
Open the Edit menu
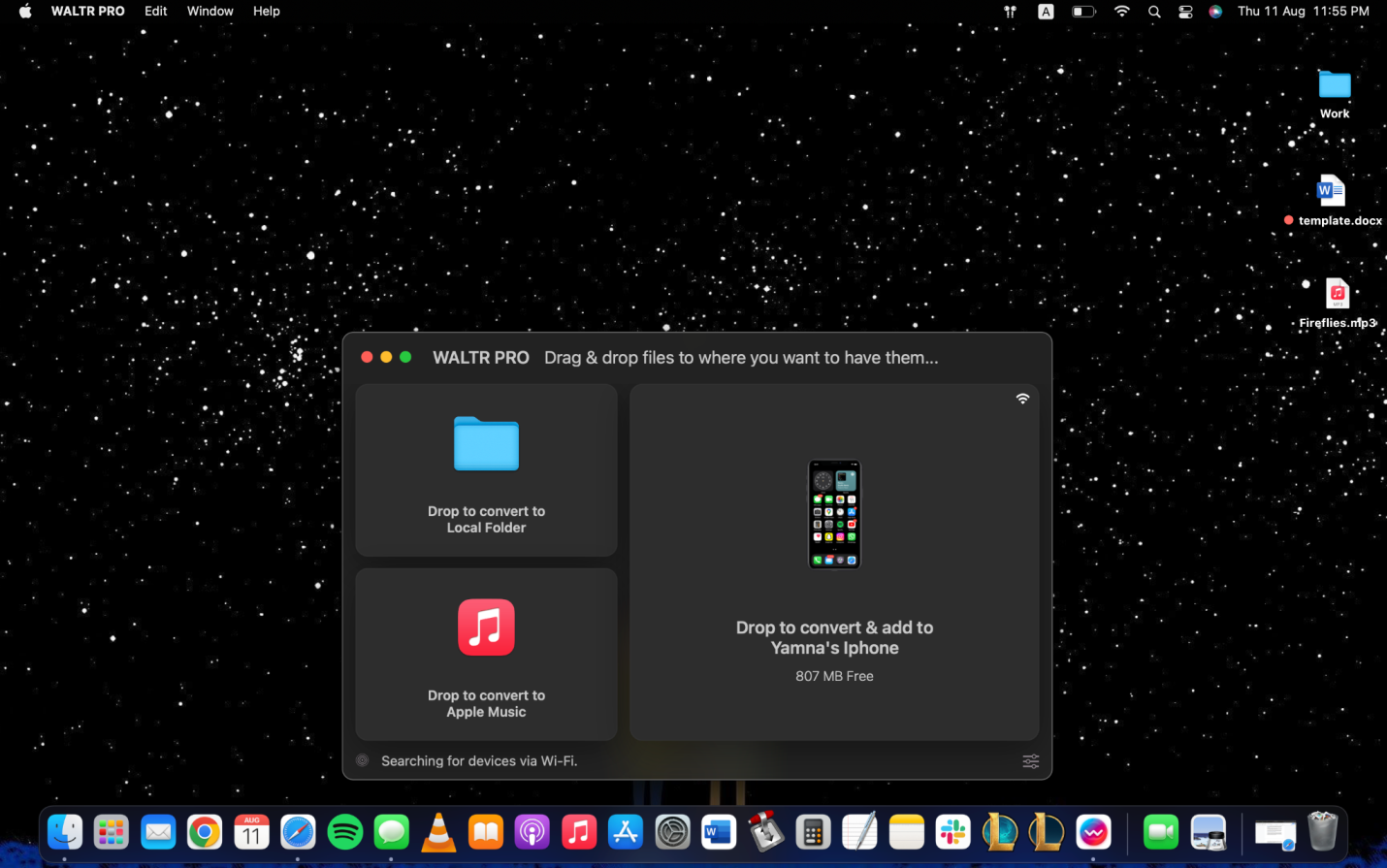pyautogui.click(x=155, y=11)
